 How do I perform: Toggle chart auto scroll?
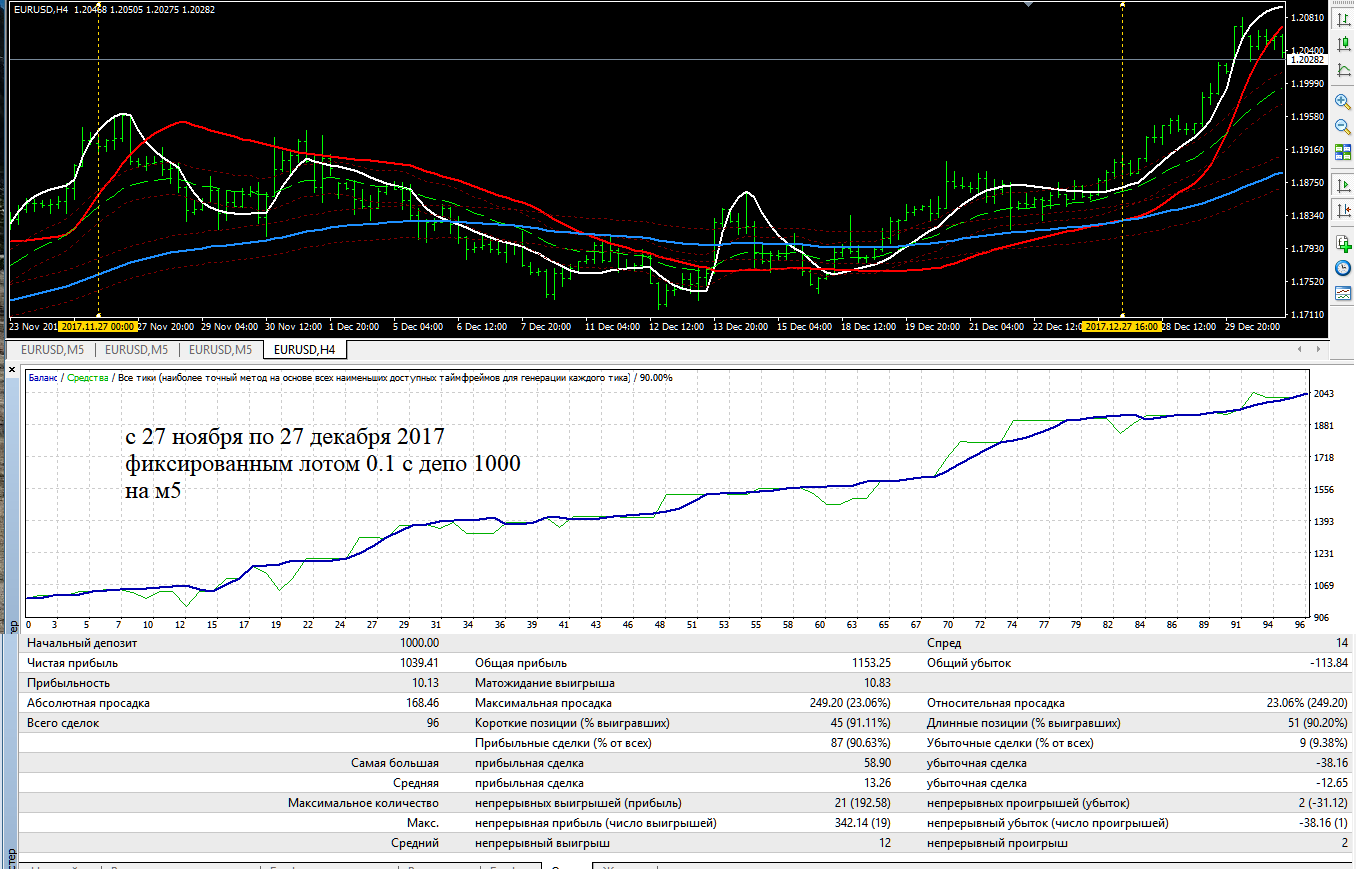click(x=1344, y=185)
